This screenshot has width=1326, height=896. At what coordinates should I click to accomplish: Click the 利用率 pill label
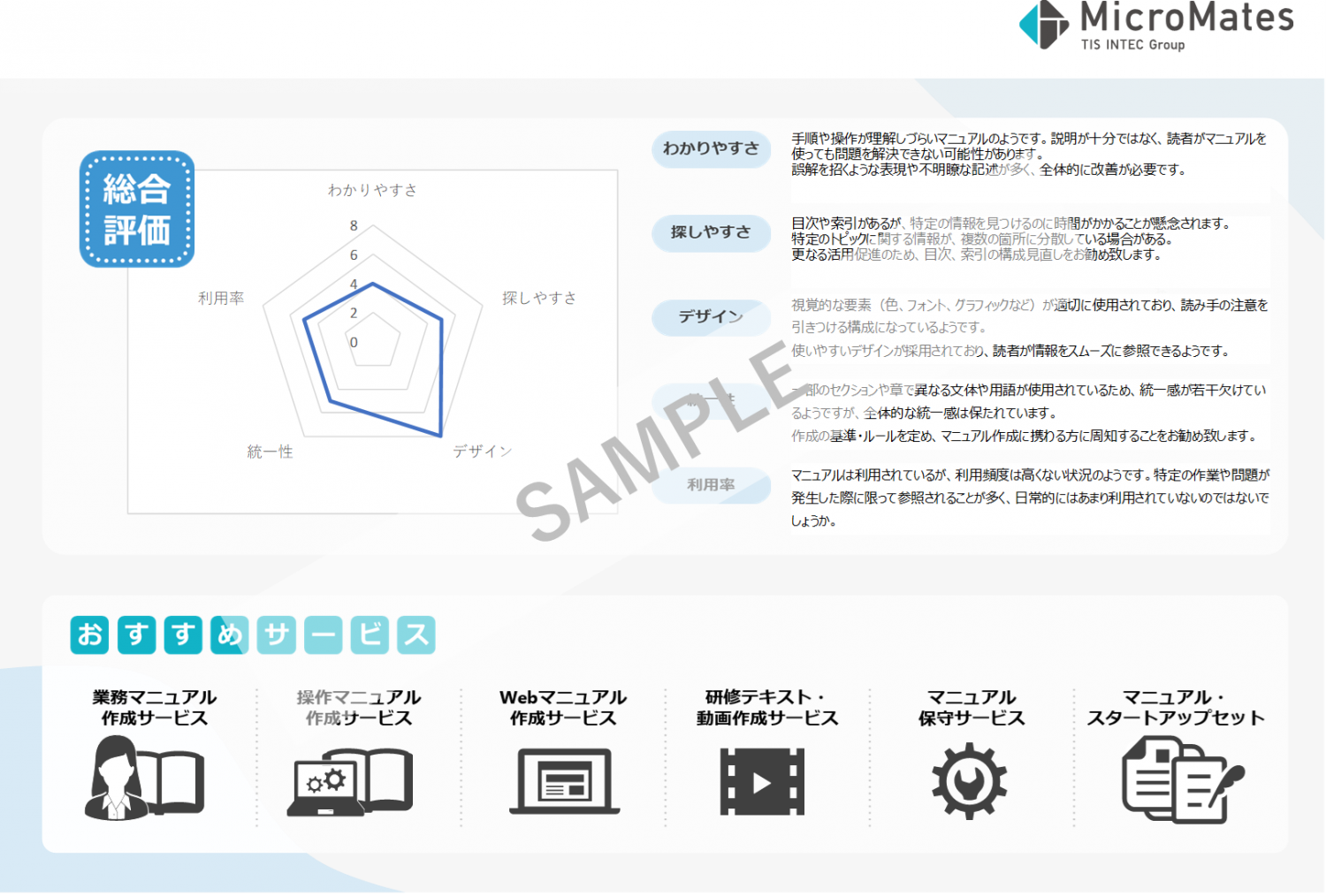click(x=712, y=485)
